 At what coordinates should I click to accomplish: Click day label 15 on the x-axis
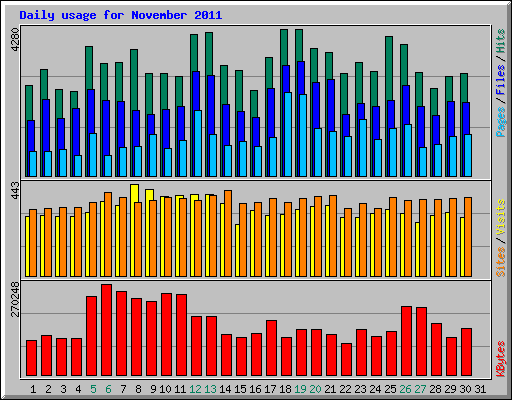[240, 389]
